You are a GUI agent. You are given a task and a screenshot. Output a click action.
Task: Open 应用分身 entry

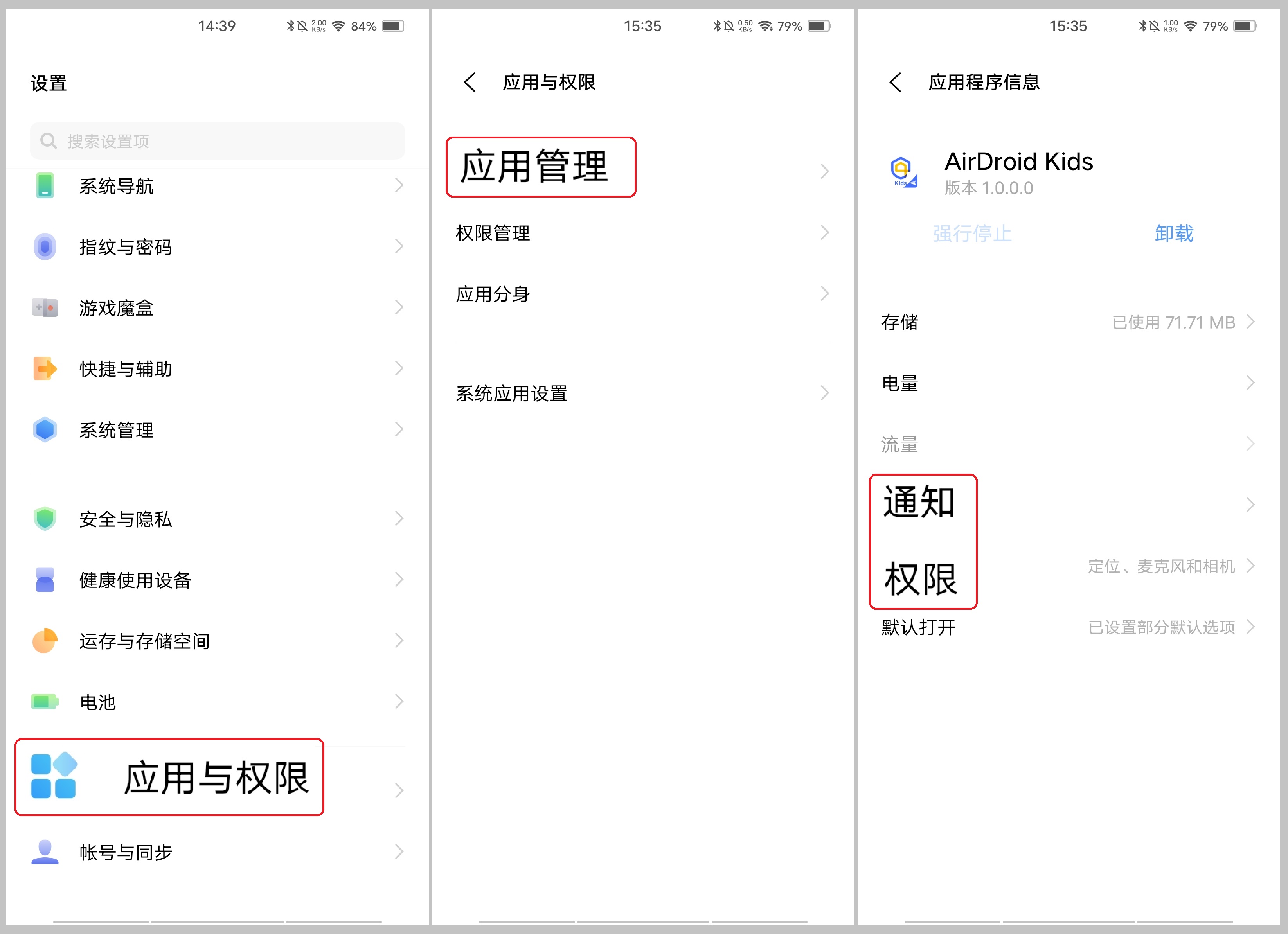[643, 294]
